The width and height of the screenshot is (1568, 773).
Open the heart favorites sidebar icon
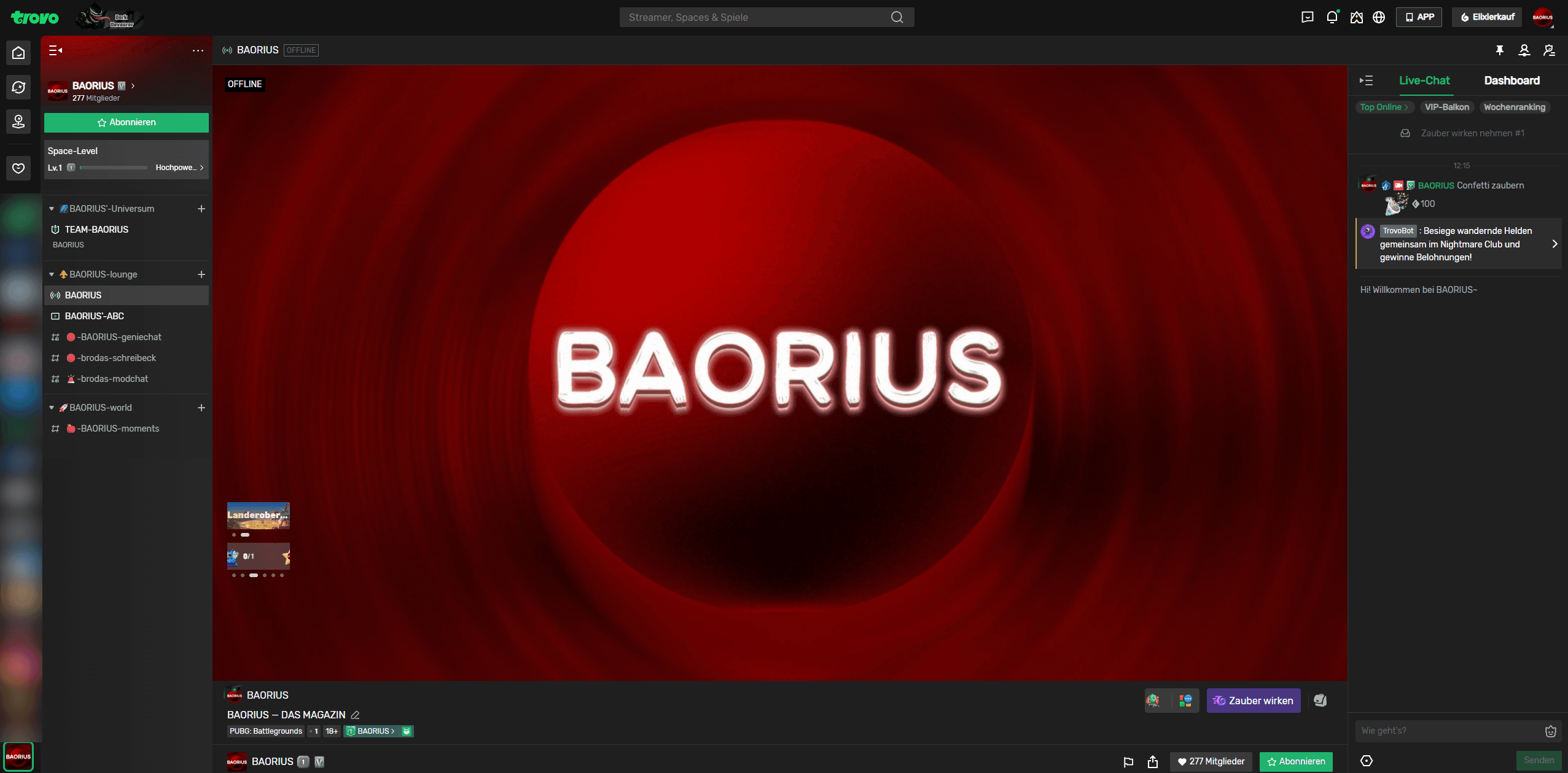[x=18, y=168]
